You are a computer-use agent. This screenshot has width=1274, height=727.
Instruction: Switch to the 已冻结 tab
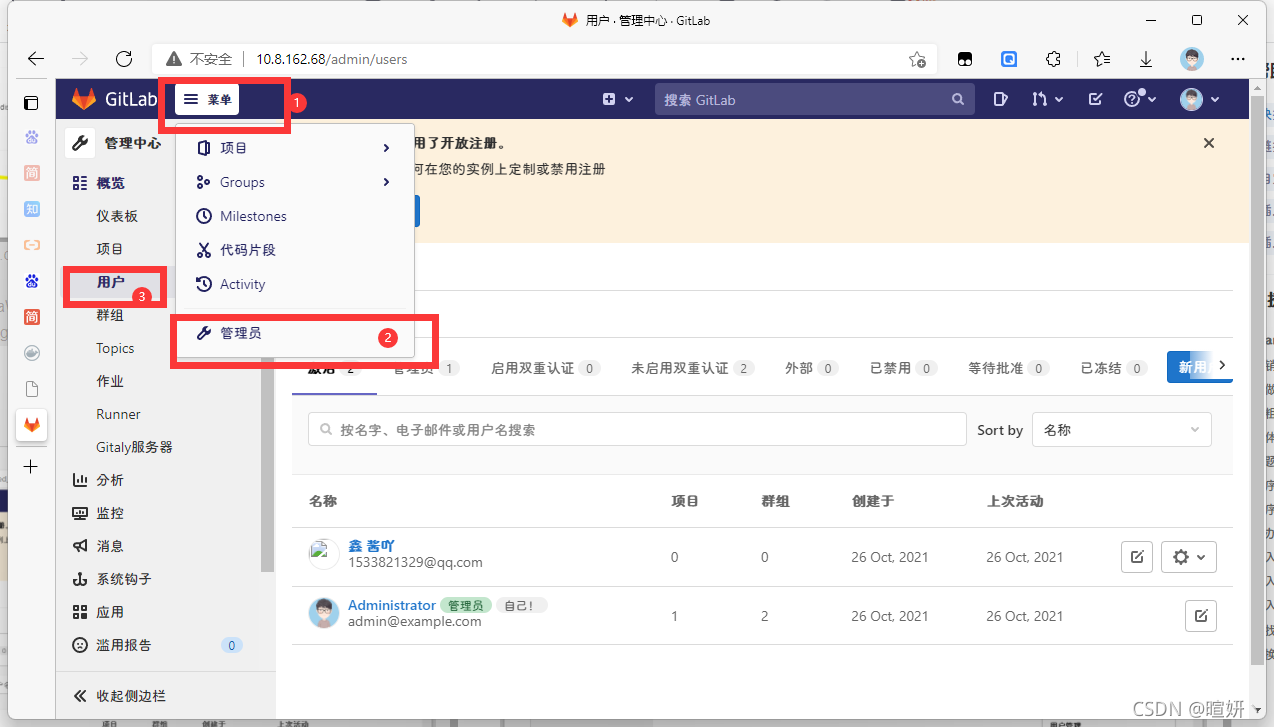click(1113, 368)
